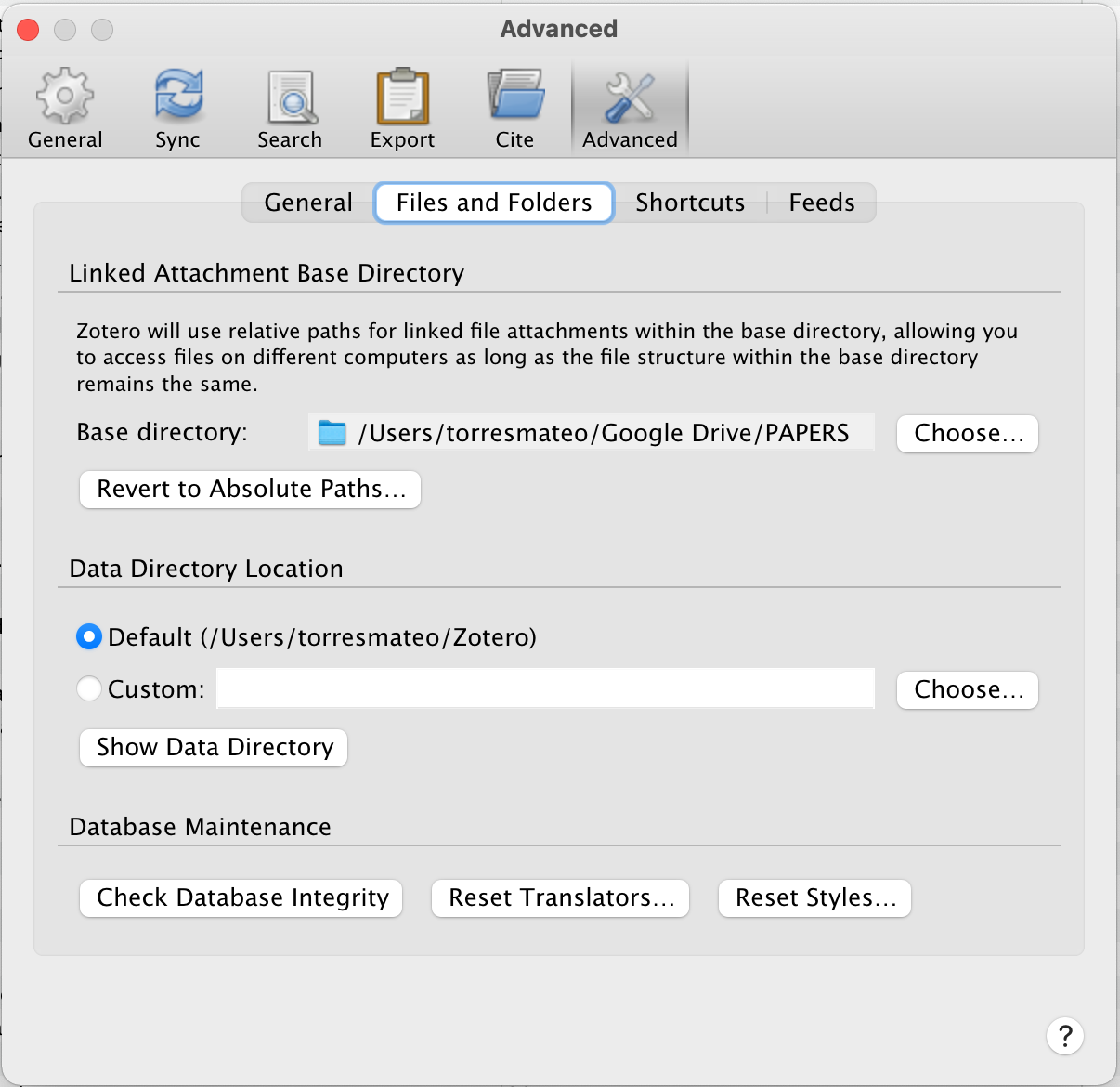Select the Custom data directory option
This screenshot has height=1087, width=1120.
pyautogui.click(x=89, y=689)
